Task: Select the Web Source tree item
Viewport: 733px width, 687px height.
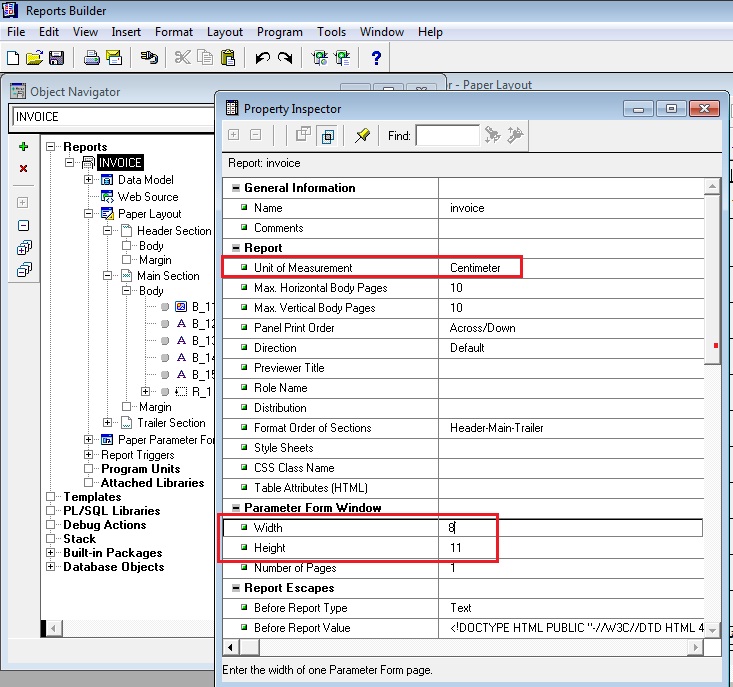Action: (147, 197)
